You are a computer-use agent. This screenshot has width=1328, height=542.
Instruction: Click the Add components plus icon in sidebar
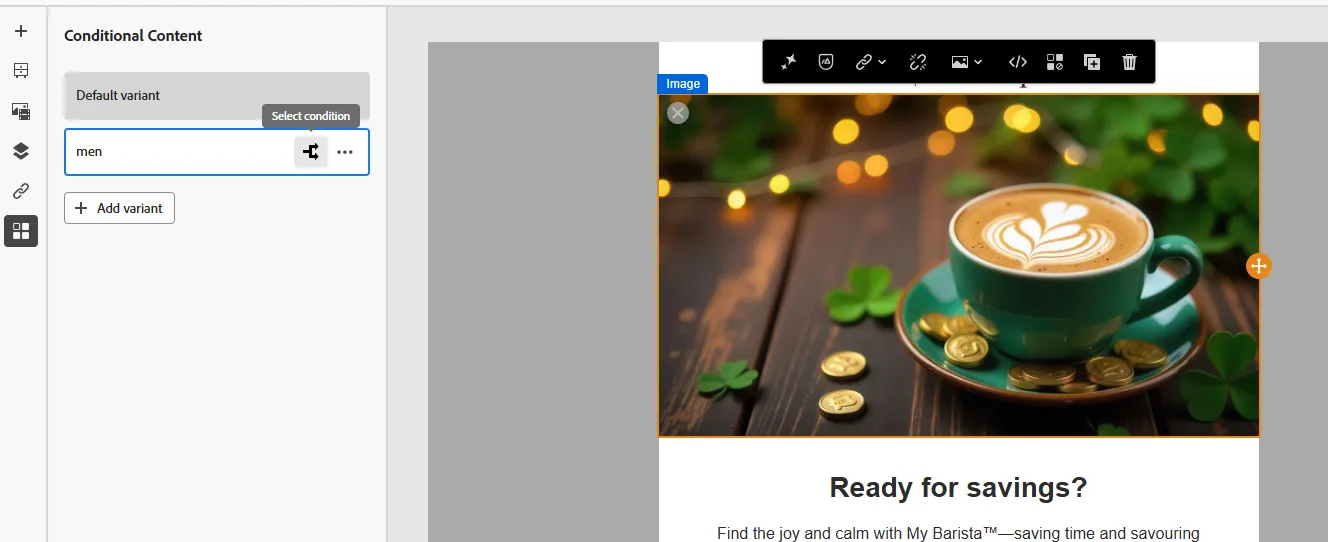pyautogui.click(x=21, y=31)
